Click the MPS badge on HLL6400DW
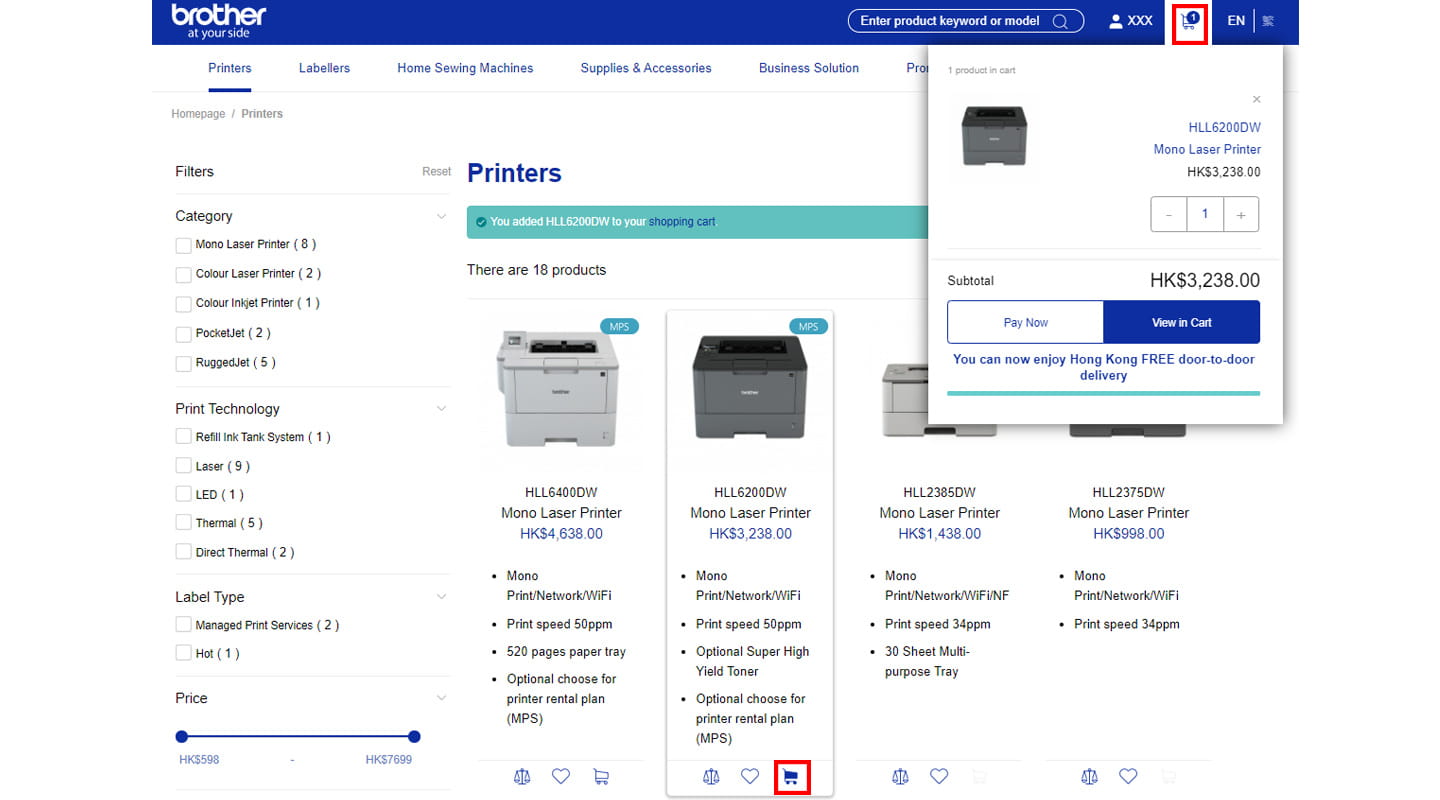1440x800 pixels. pyautogui.click(x=619, y=326)
